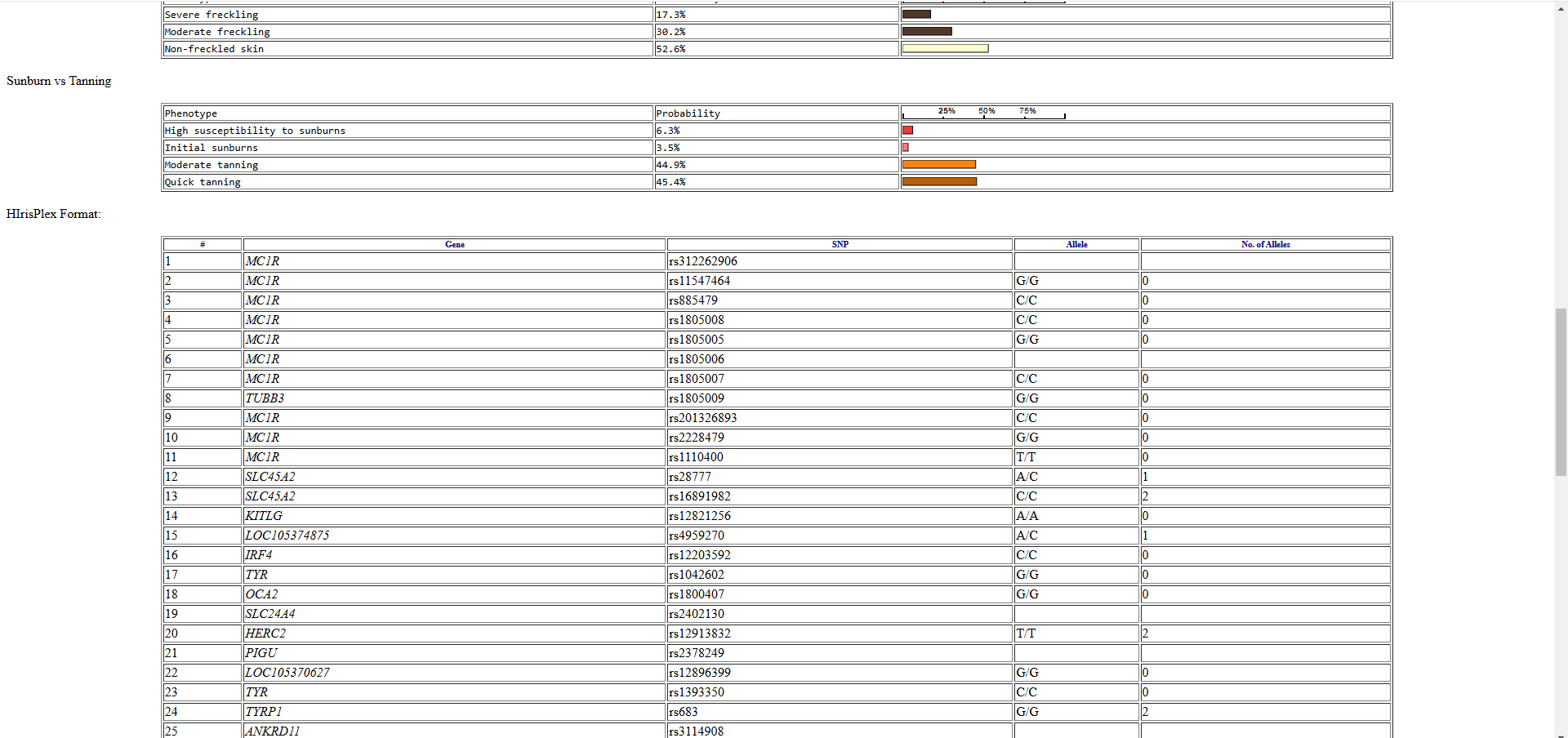Click the Severe freckling row
The width and height of the screenshot is (1568, 738).
pyautogui.click(x=211, y=14)
